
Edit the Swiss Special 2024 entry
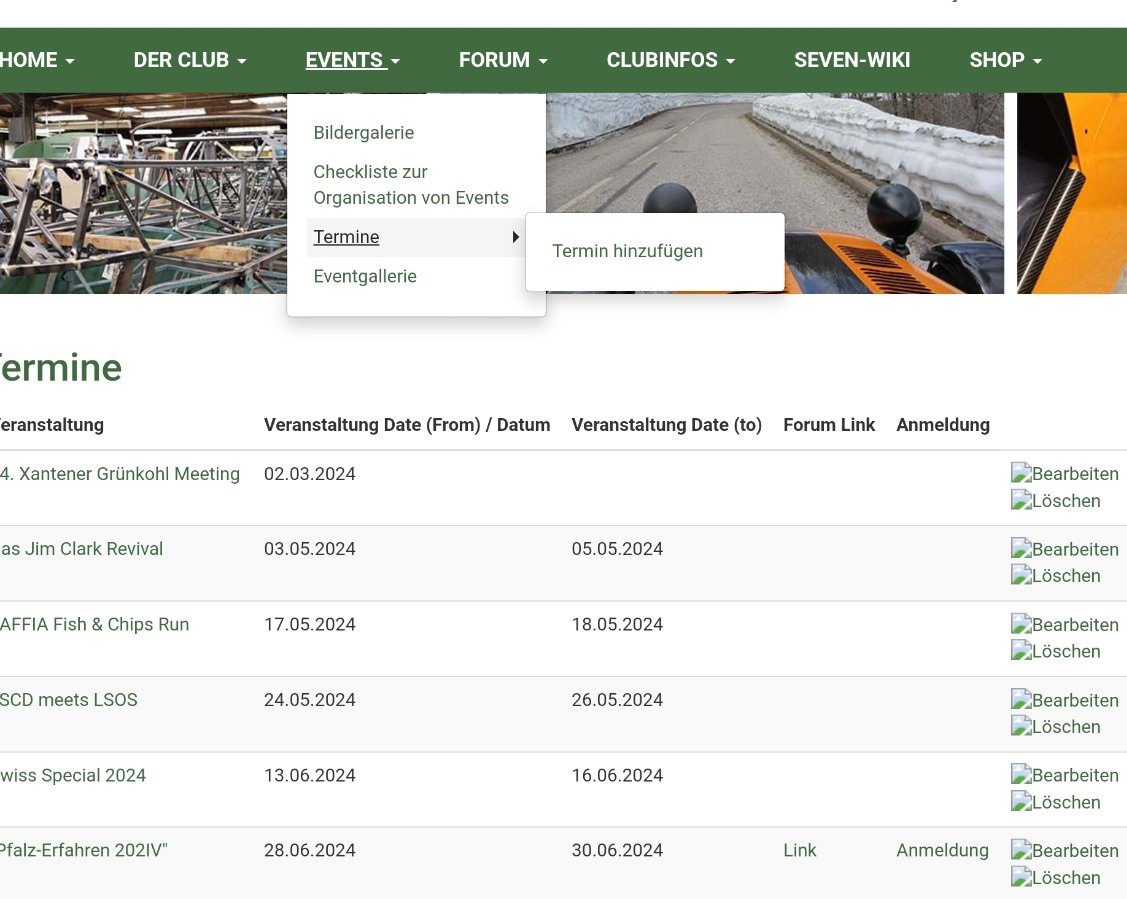(1064, 776)
